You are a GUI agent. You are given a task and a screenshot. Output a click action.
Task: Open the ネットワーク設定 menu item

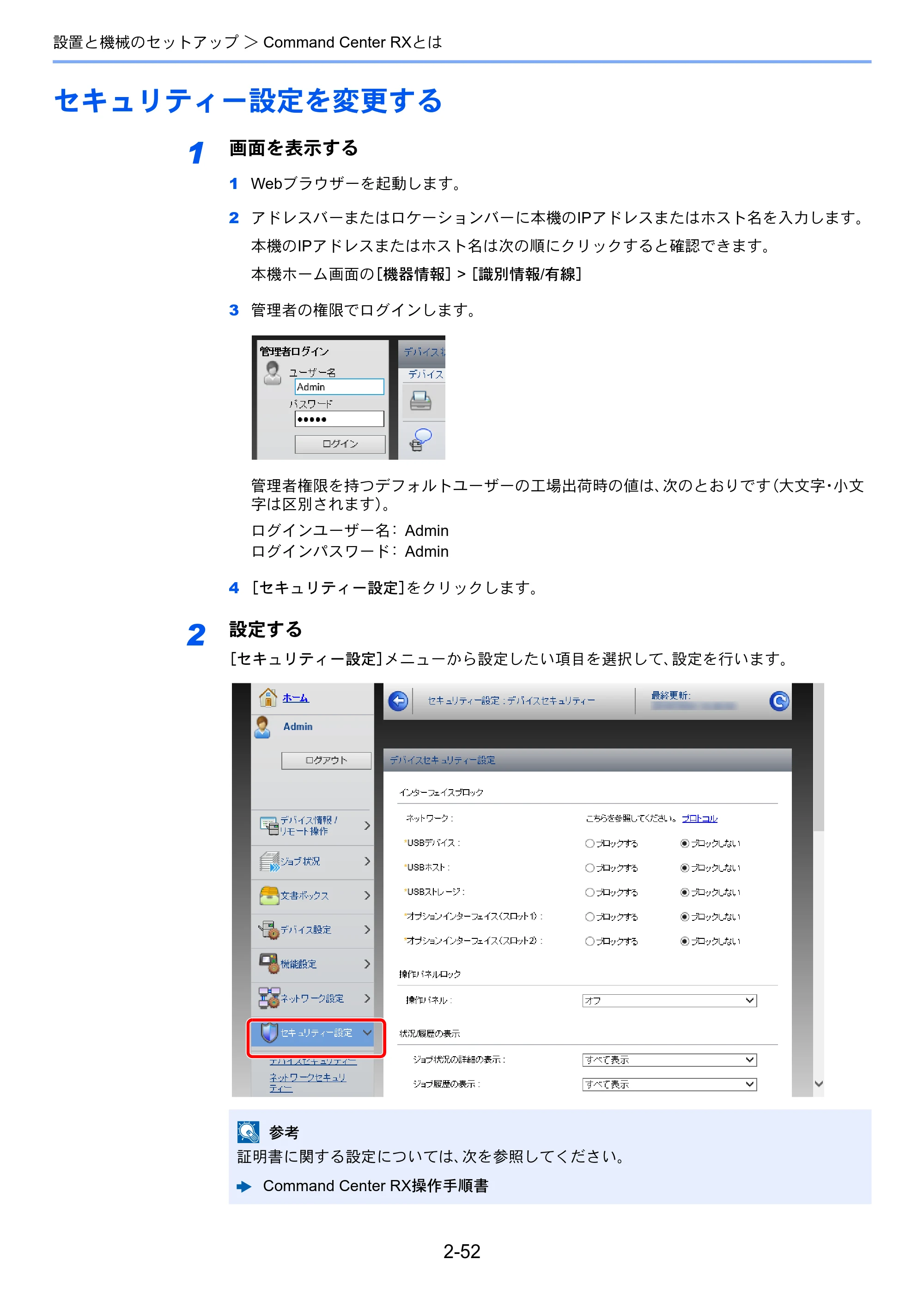(313, 998)
